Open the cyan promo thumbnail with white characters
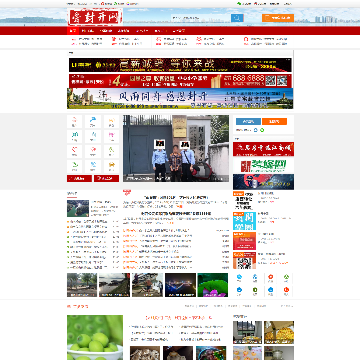The height and width of the screenshot is (360, 360). click(244, 221)
